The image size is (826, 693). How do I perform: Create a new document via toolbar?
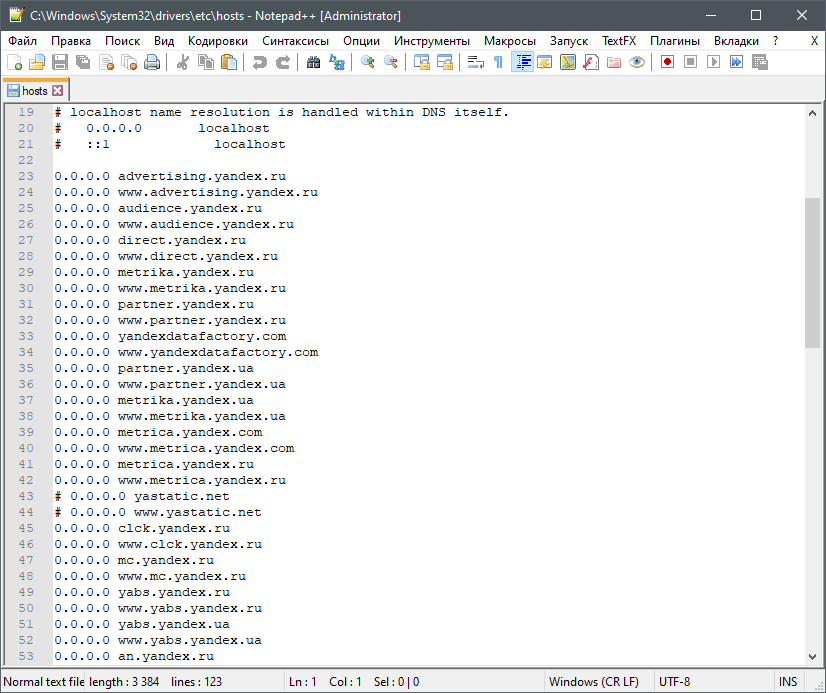[x=15, y=62]
